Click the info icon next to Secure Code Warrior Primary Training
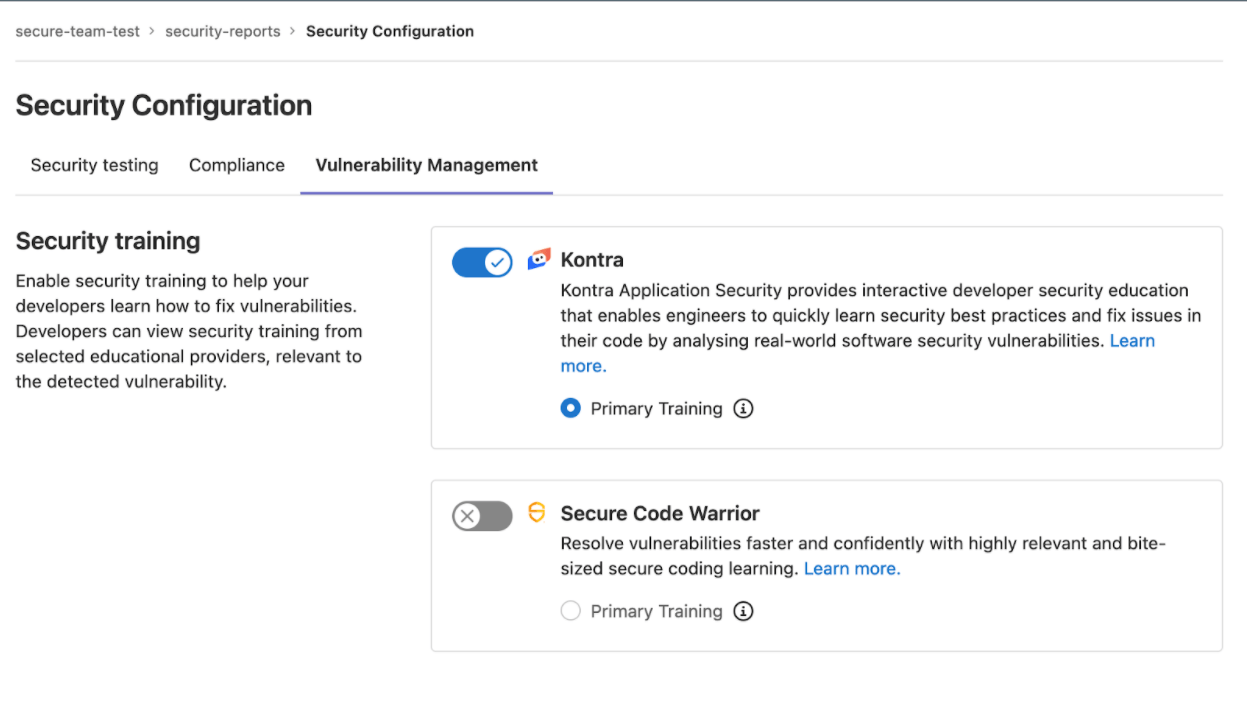Image resolution: width=1250 pixels, height=702 pixels. 743,611
